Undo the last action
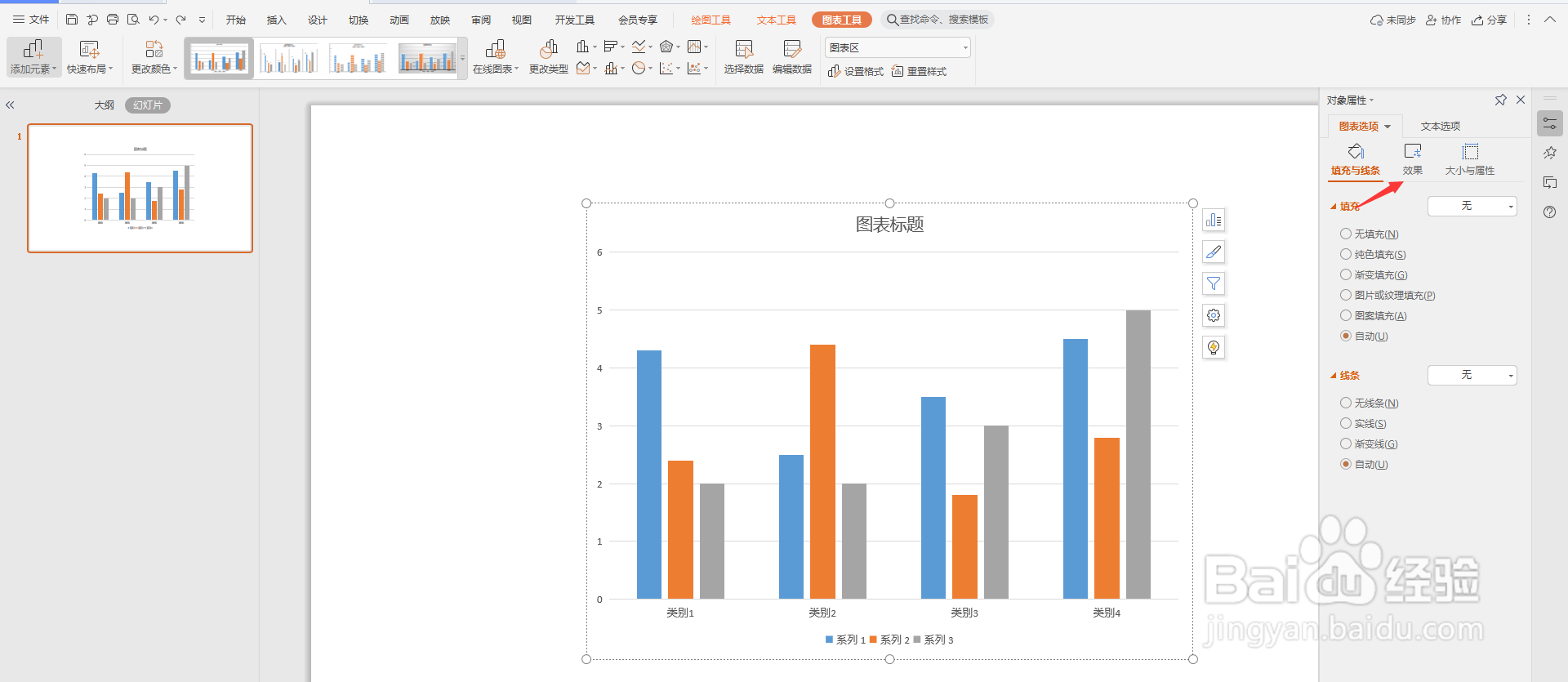The image size is (1568, 682). point(154,20)
